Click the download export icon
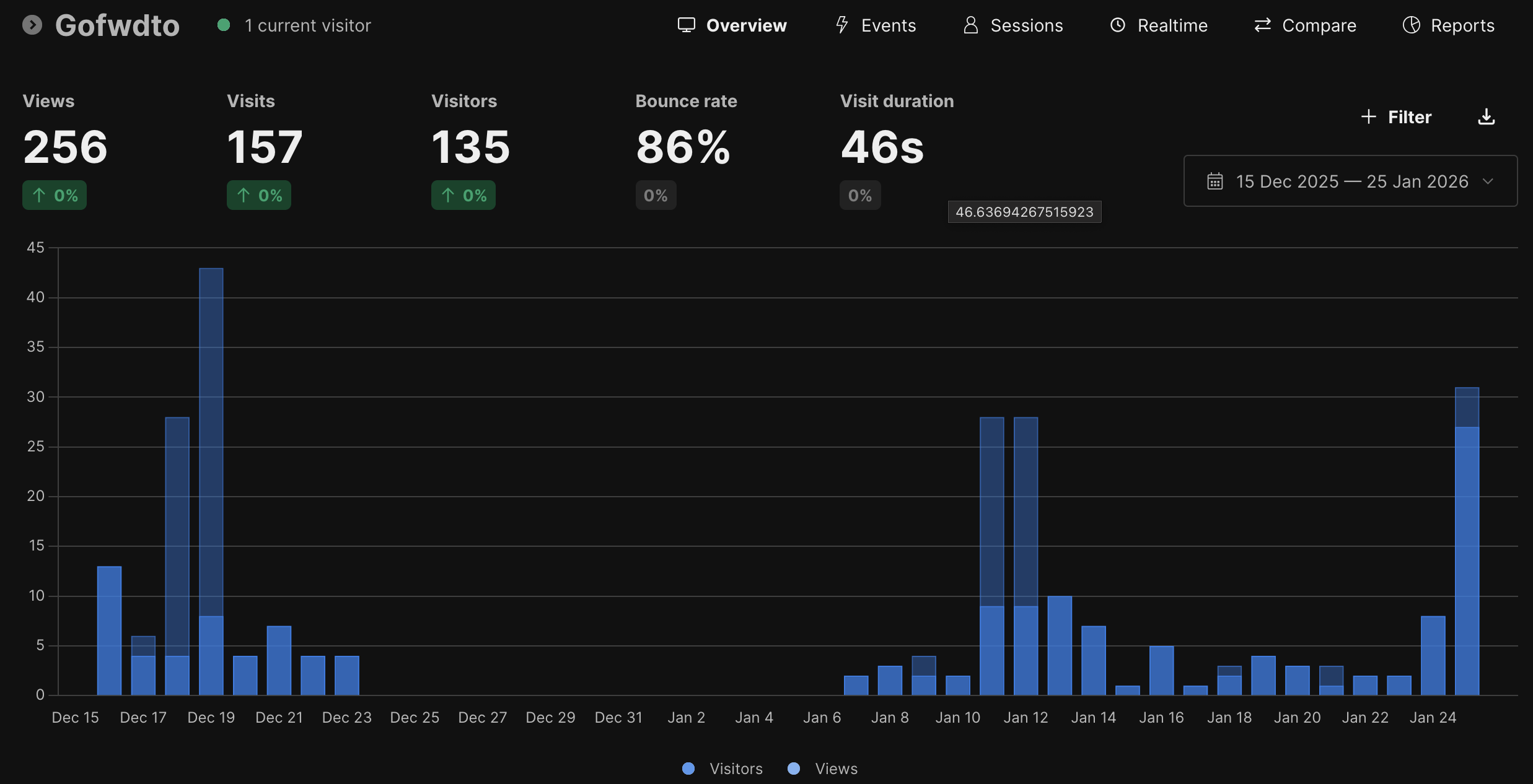The width and height of the screenshot is (1533, 784). [x=1486, y=116]
